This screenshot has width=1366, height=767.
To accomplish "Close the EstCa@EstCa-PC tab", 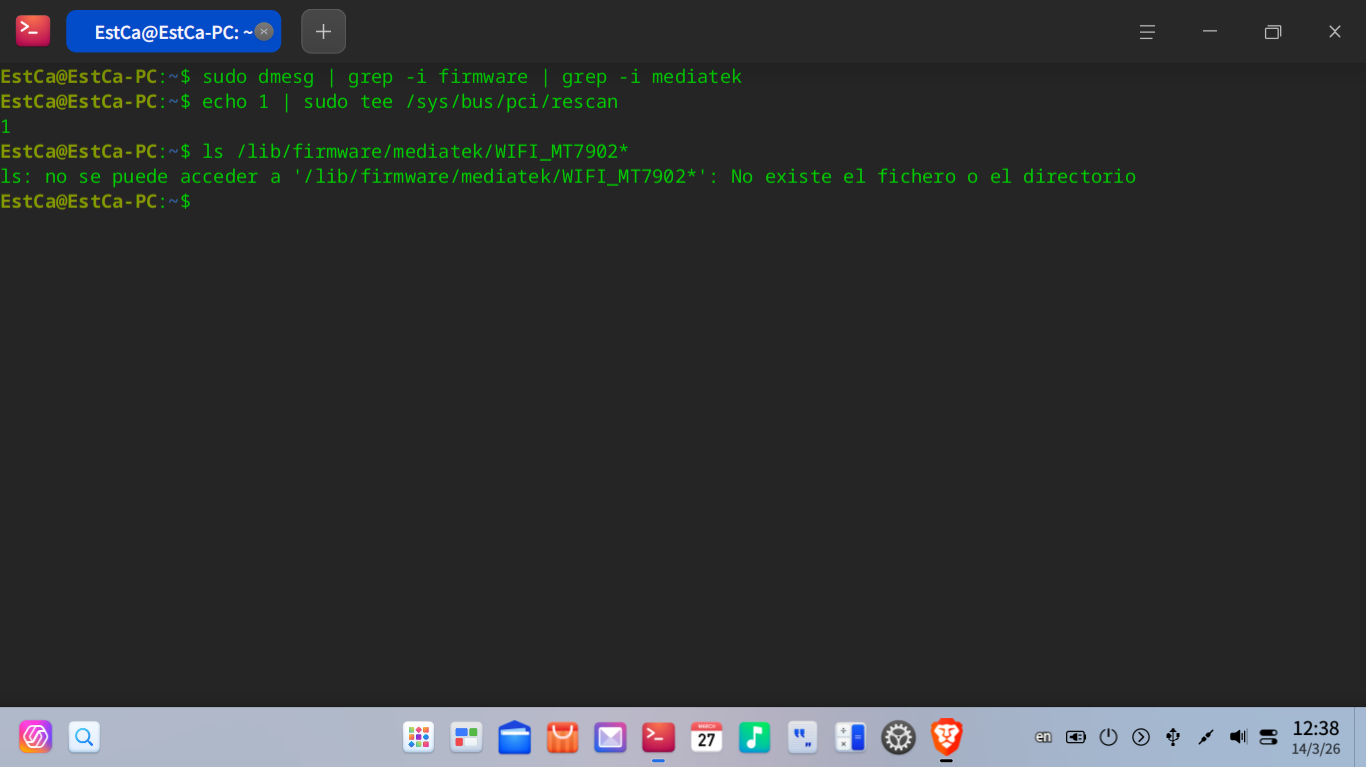I will tap(264, 31).
